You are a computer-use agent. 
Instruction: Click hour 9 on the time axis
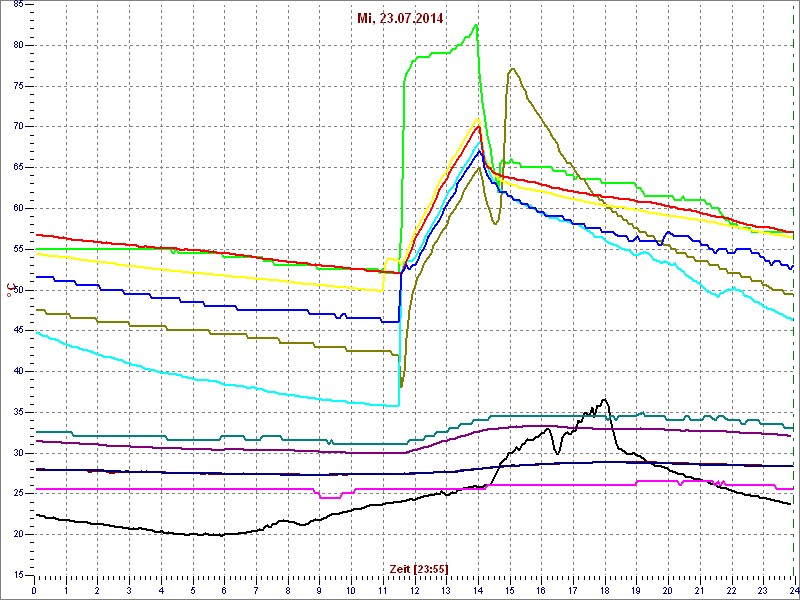click(x=319, y=589)
